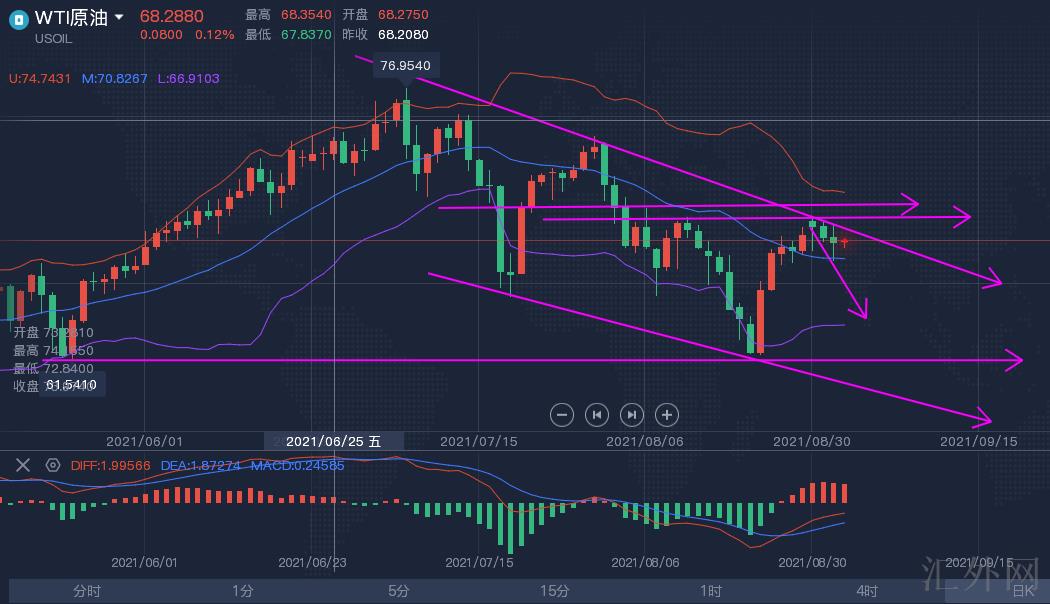
Task: Click the 2021/06/25 crosshair date marker
Action: point(333,441)
